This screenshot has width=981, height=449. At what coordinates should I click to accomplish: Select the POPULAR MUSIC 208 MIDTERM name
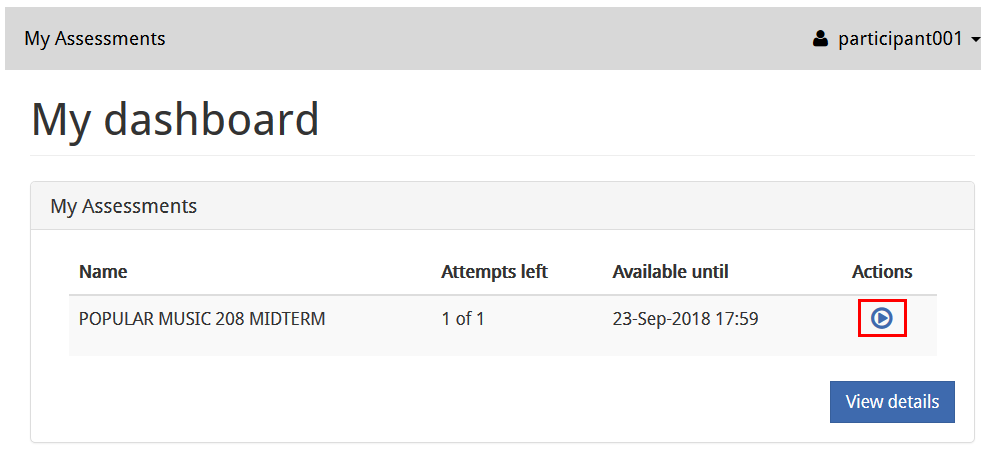[x=202, y=320]
